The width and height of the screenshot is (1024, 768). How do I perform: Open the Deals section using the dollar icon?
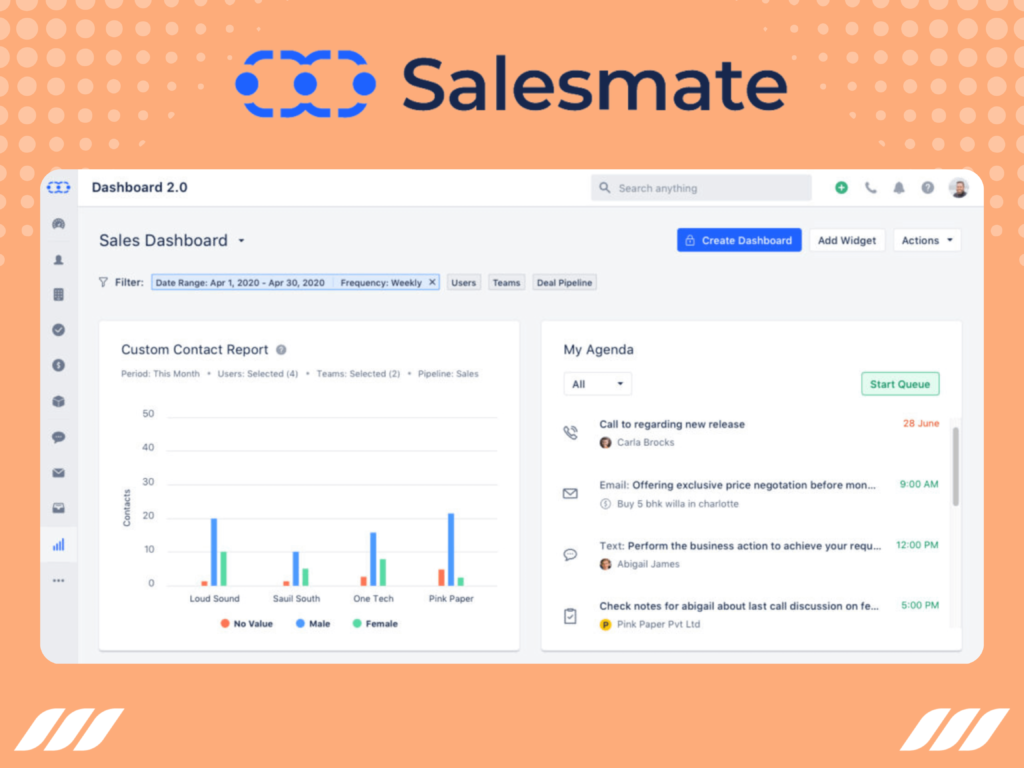pos(58,365)
